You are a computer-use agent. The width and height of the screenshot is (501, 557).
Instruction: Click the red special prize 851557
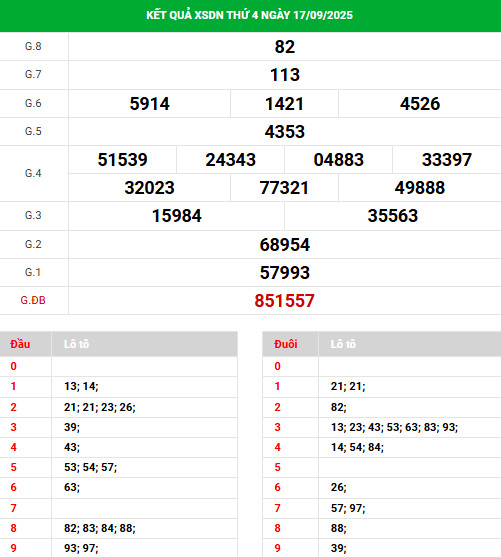(x=284, y=301)
